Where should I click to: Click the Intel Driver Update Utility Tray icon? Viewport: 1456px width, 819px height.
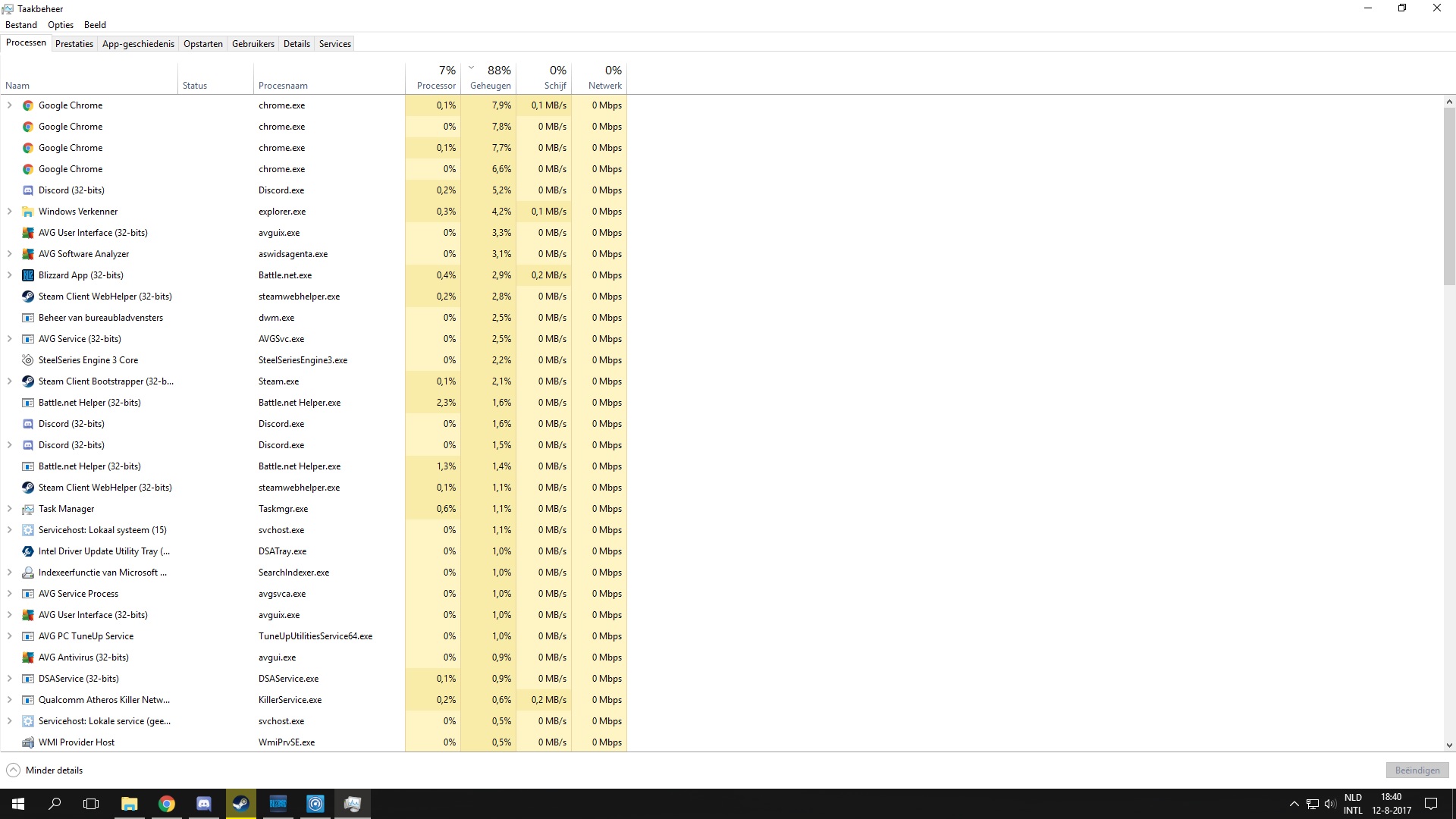28,551
